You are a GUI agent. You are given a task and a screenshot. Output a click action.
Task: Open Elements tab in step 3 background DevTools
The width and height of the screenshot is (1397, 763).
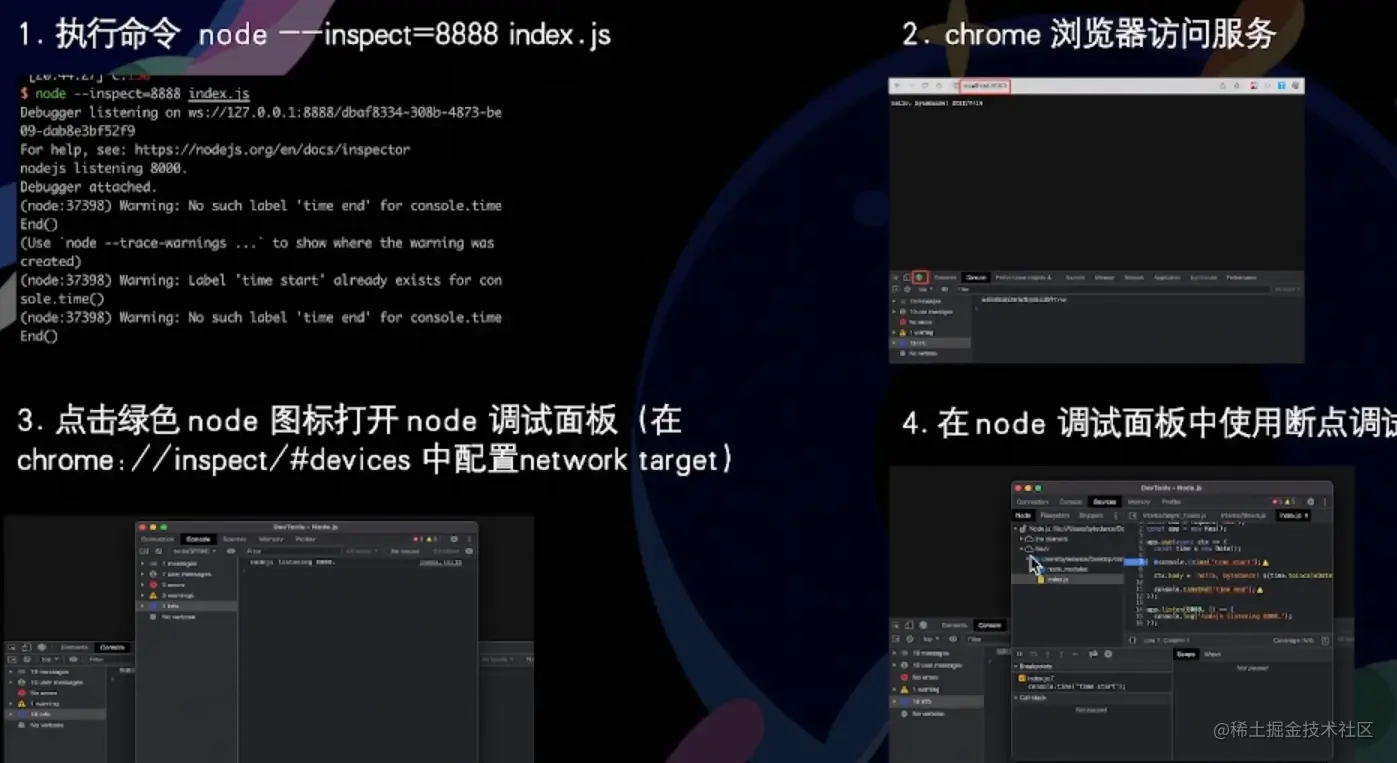[x=74, y=647]
